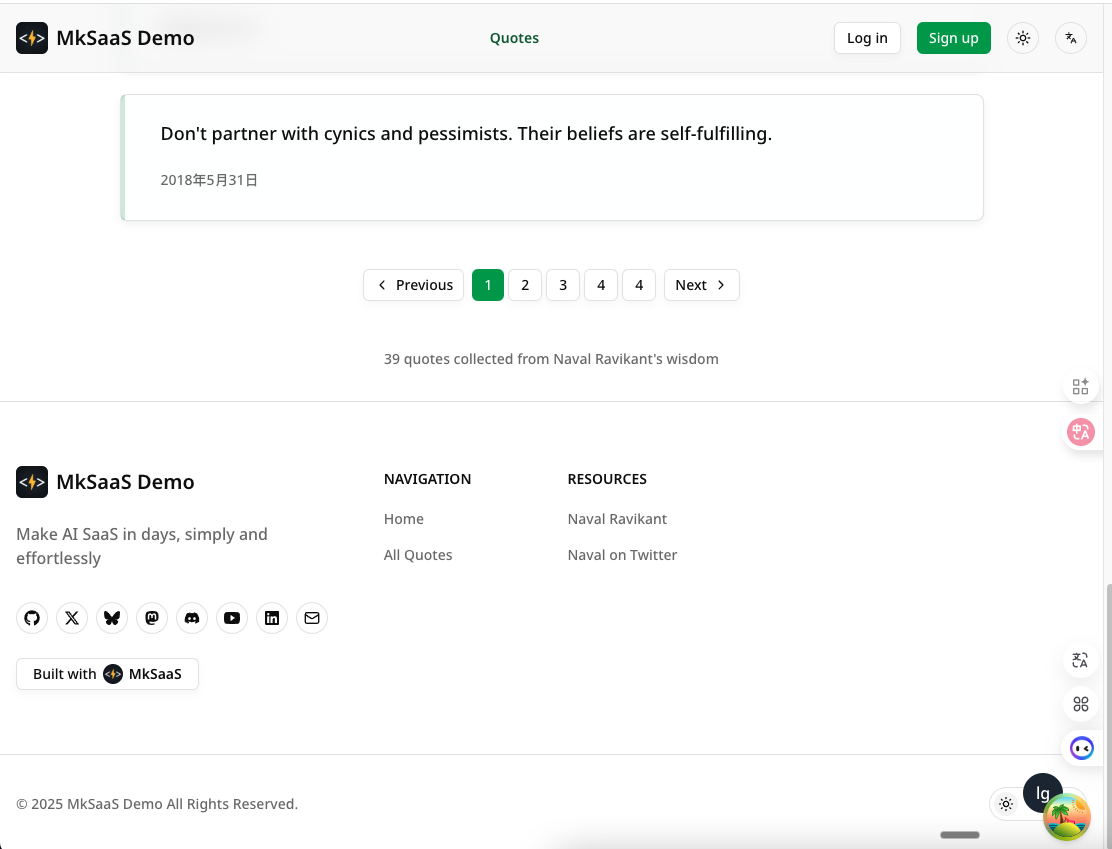This screenshot has width=1112, height=849.
Task: Open the language switcher in header
Action: click(x=1071, y=38)
